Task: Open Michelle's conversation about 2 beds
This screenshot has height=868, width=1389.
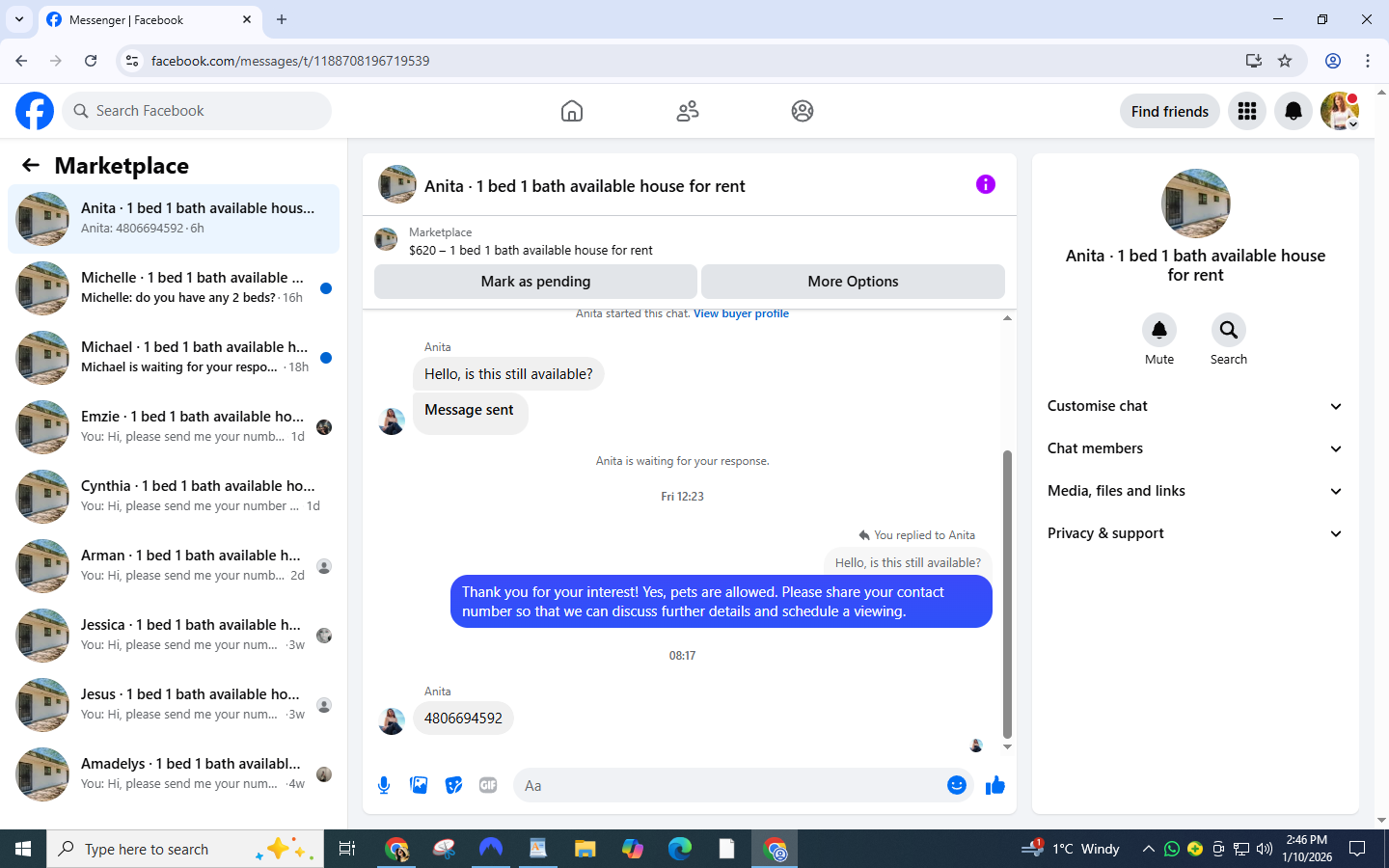Action: click(x=174, y=287)
